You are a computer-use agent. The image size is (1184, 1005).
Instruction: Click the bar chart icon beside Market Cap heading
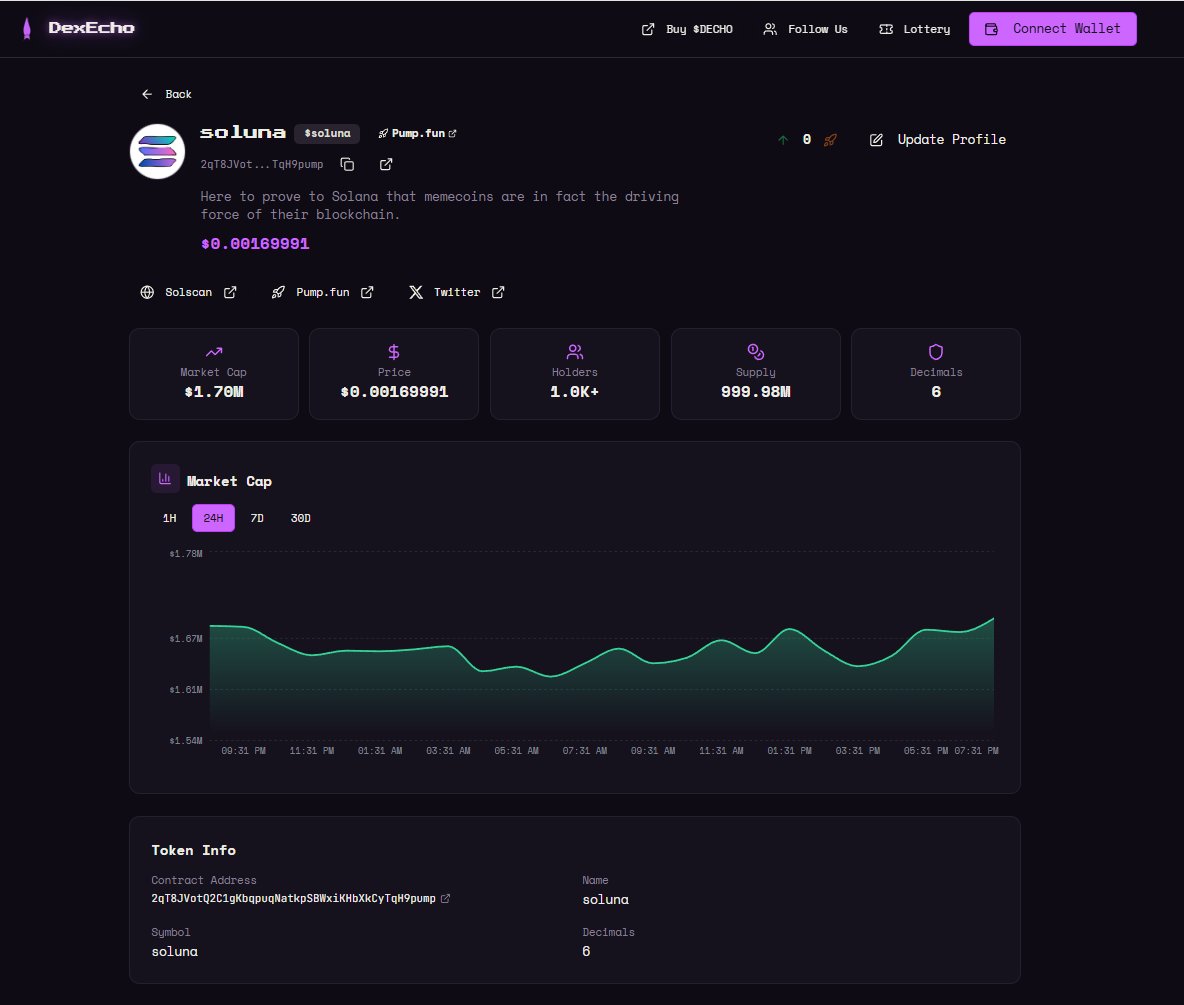(165, 479)
